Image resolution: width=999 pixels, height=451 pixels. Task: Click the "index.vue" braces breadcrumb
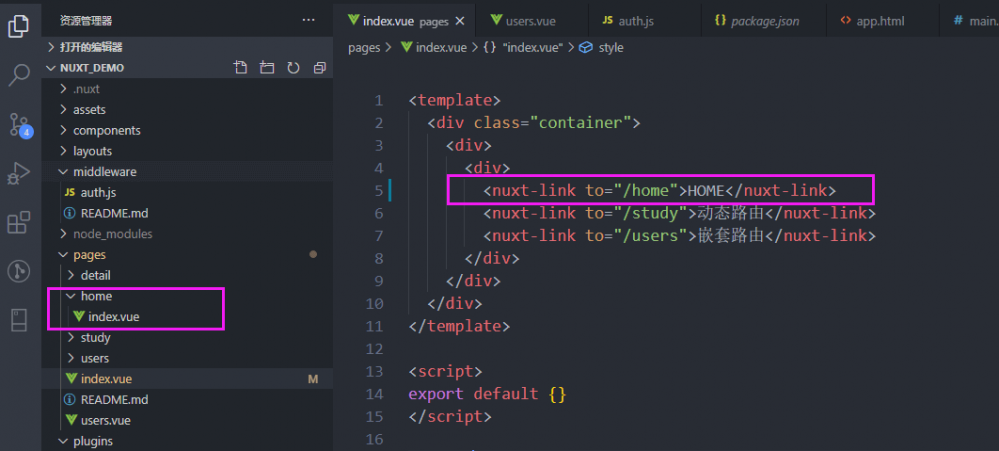(x=524, y=47)
